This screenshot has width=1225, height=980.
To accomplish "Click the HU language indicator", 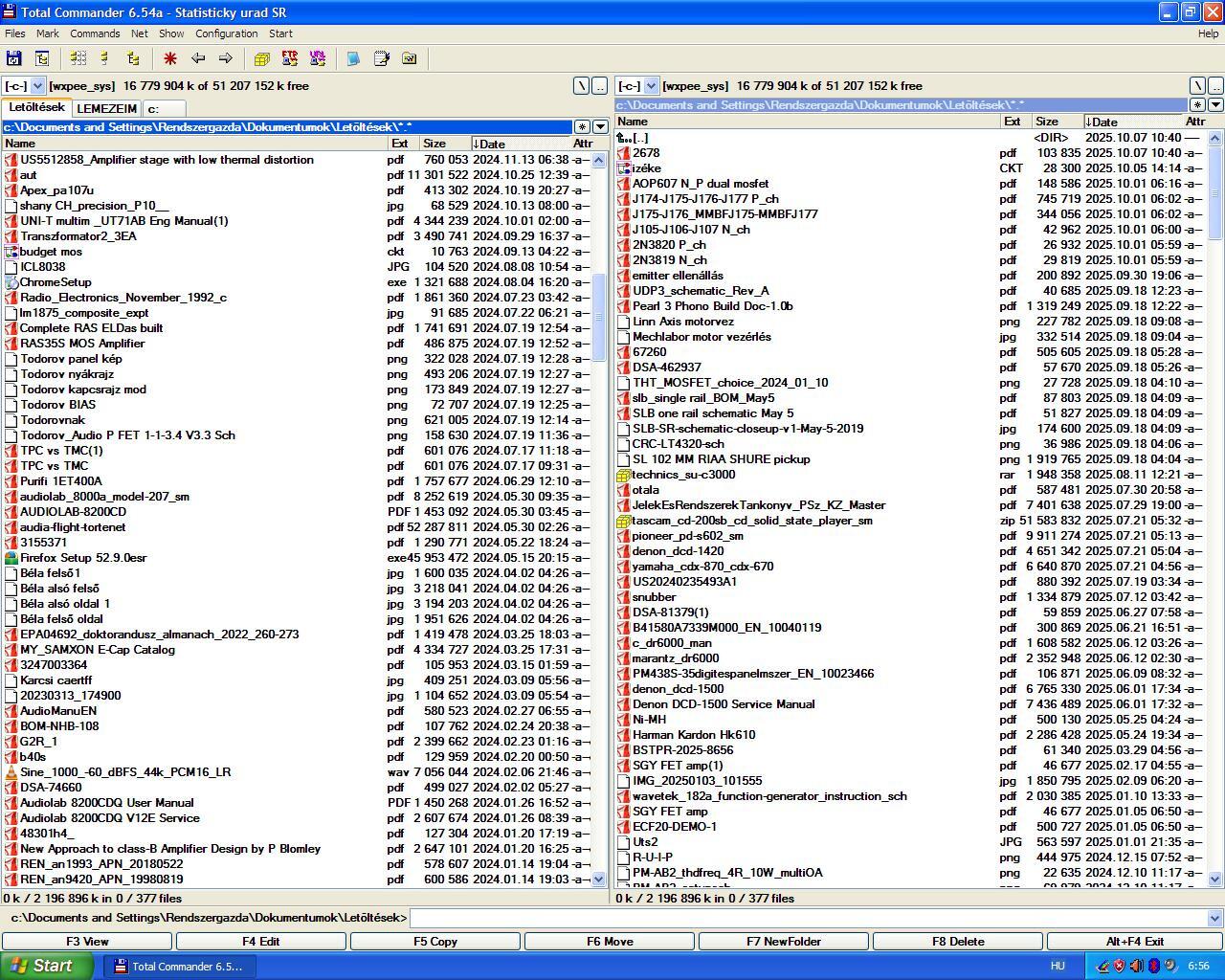I will click(1058, 967).
